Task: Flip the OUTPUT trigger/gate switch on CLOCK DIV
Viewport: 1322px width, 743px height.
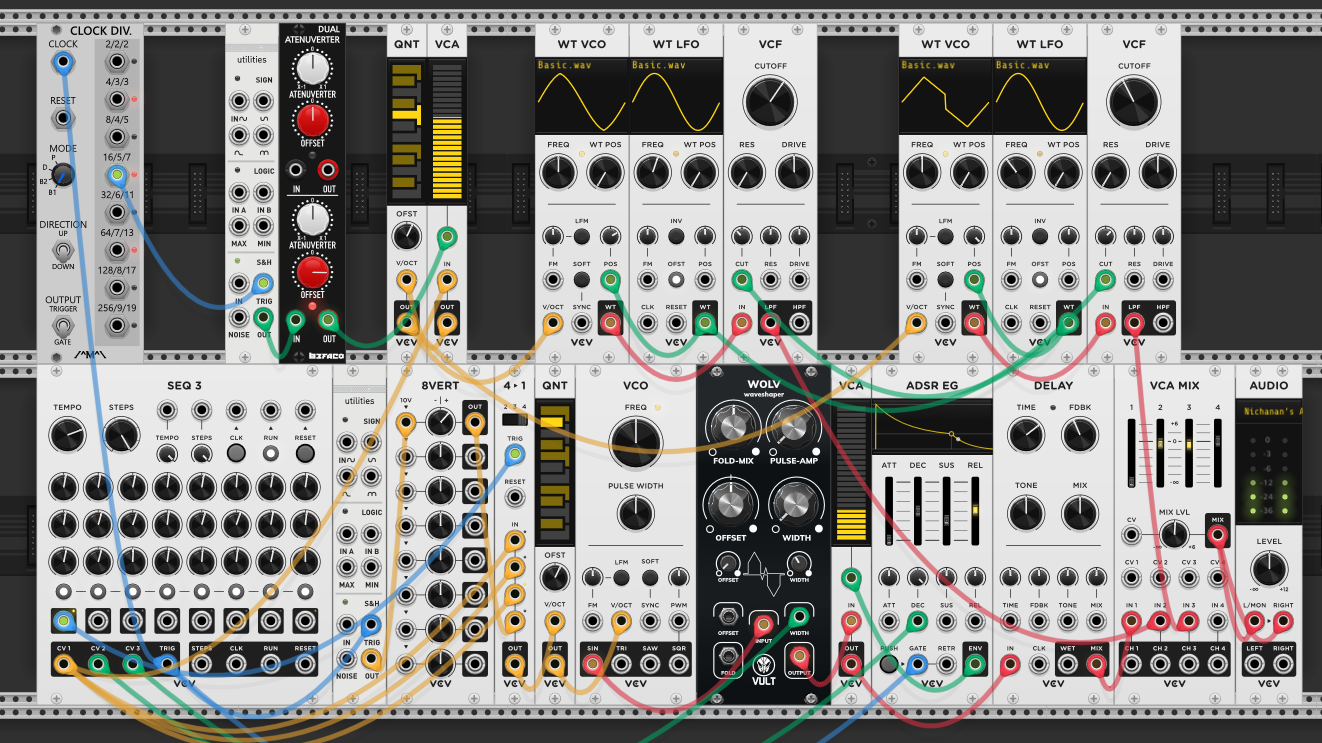Action: [63, 324]
